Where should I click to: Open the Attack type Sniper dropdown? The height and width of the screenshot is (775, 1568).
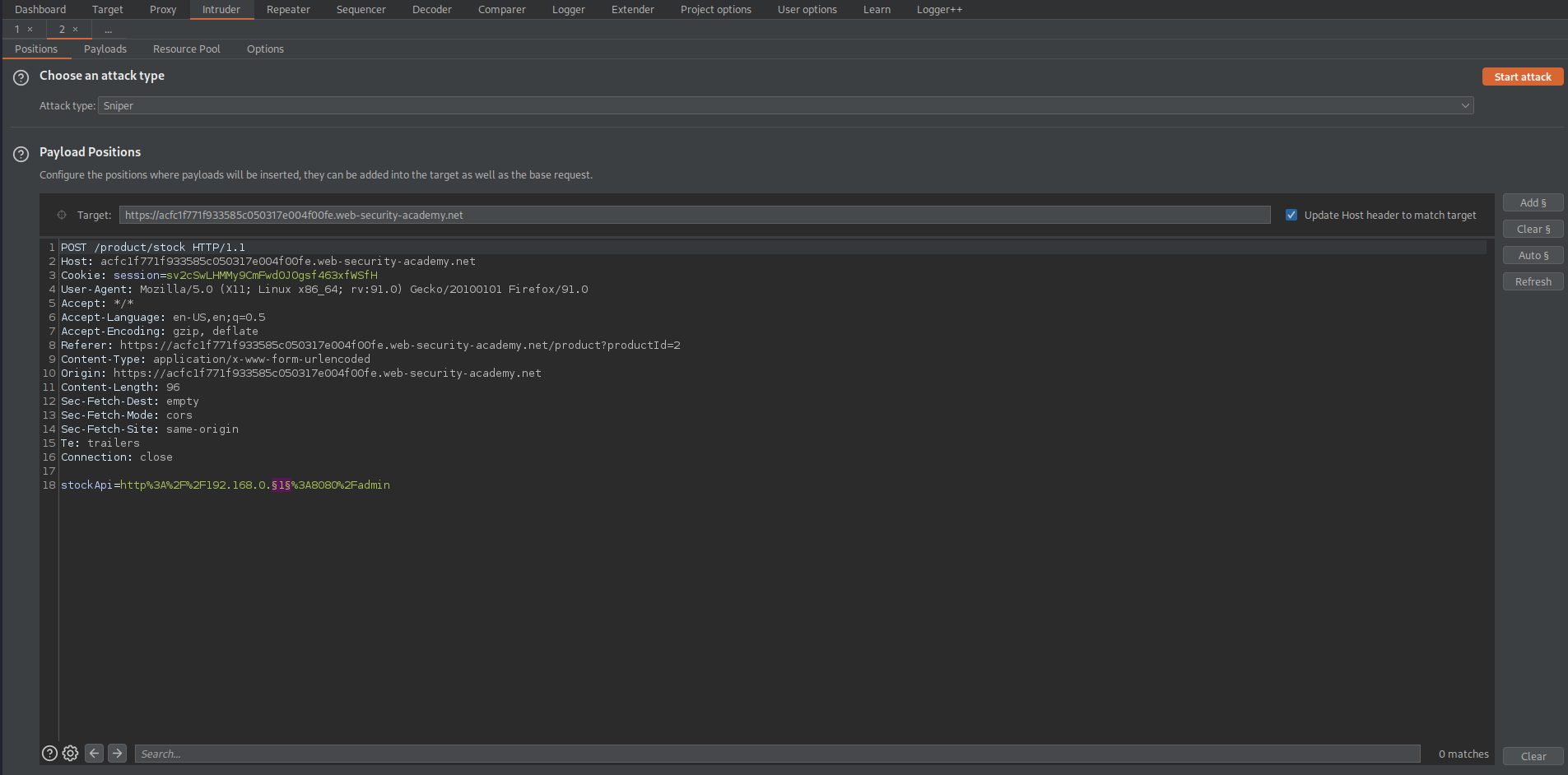coord(785,105)
